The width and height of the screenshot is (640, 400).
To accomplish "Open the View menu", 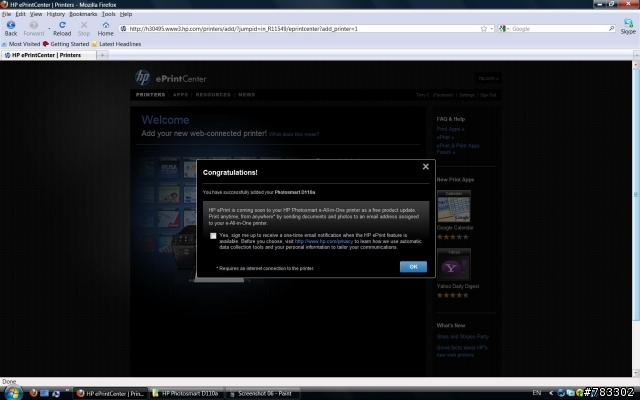I will (x=36, y=14).
